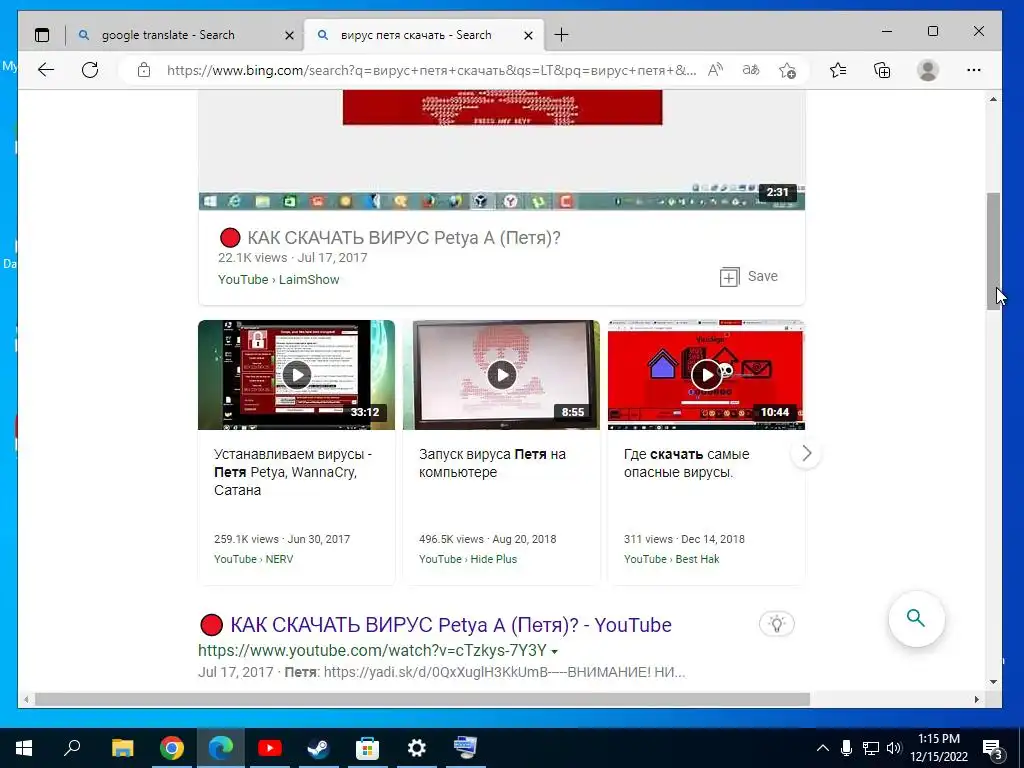The width and height of the screenshot is (1024, 768).
Task: Click YouTube › Hide Plus source text
Action: tap(468, 559)
